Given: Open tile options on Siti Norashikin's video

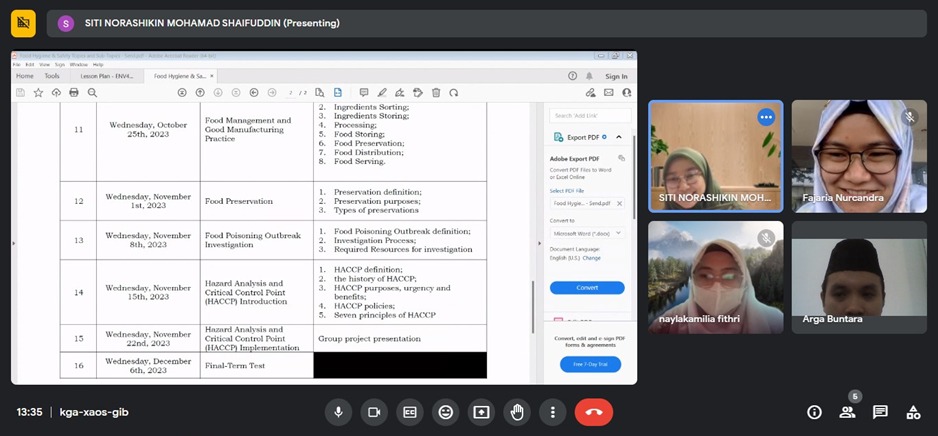Looking at the screenshot, I should click(x=766, y=117).
